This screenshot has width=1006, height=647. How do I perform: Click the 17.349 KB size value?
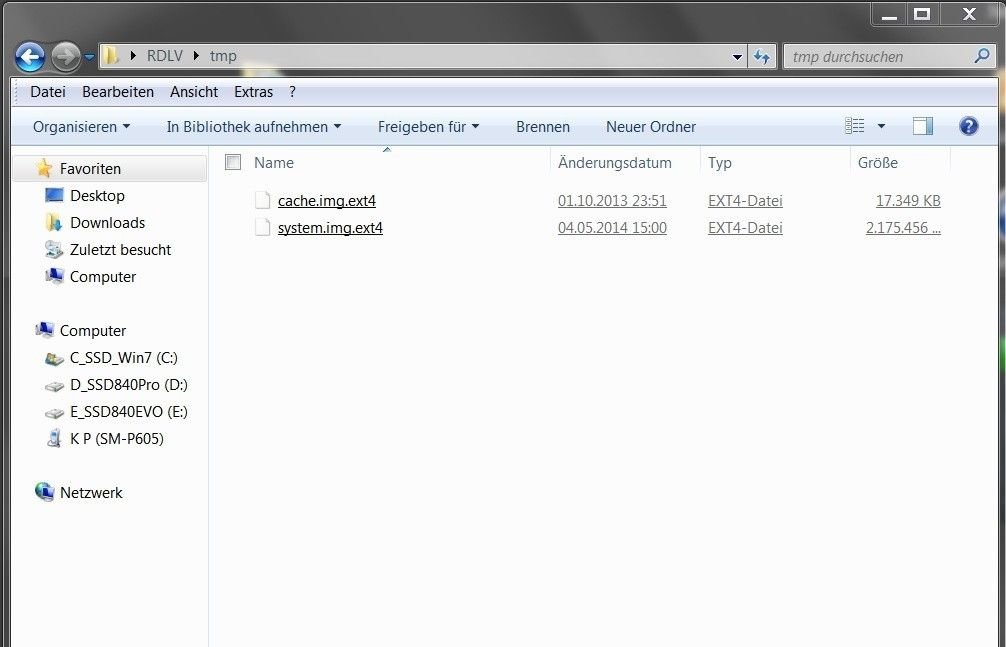click(x=908, y=200)
